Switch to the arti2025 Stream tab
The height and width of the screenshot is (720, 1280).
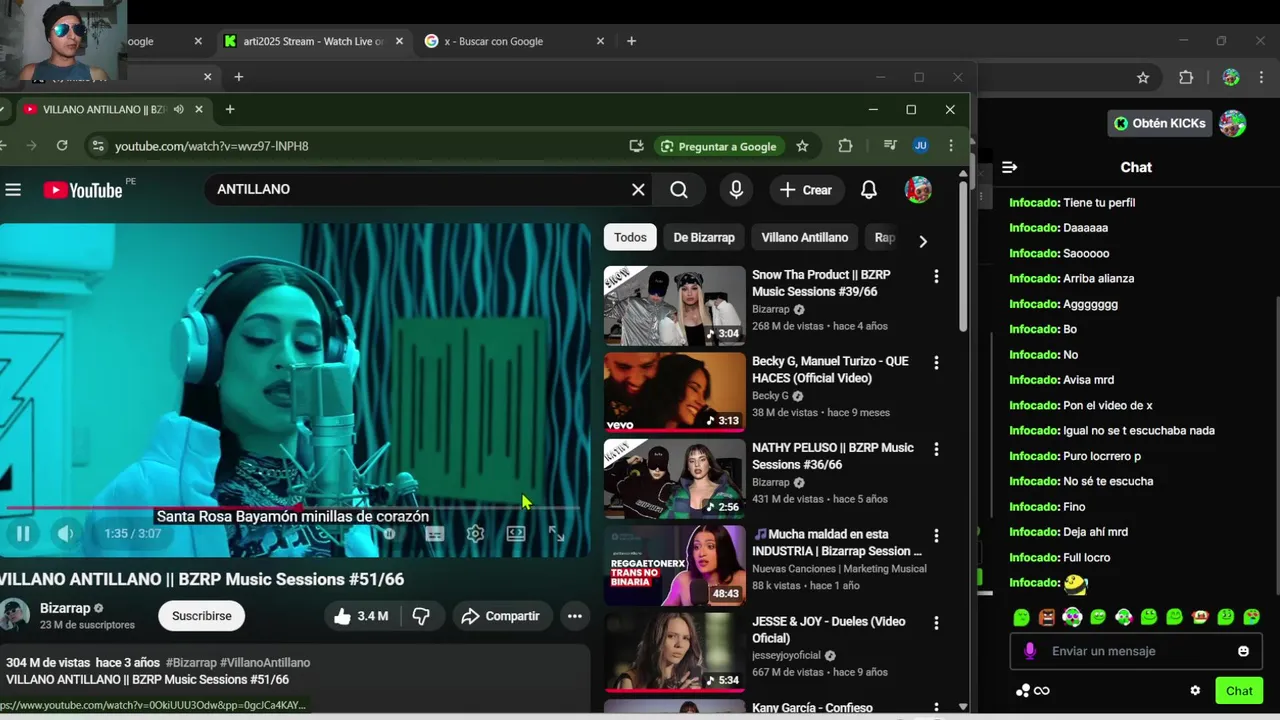pyautogui.click(x=313, y=41)
